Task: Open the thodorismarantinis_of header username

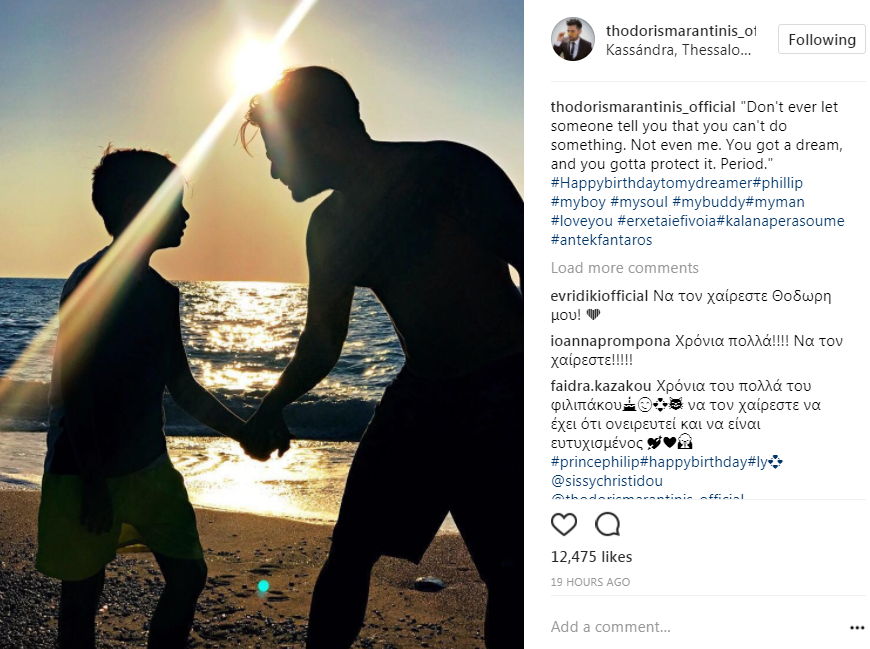Action: point(681,31)
